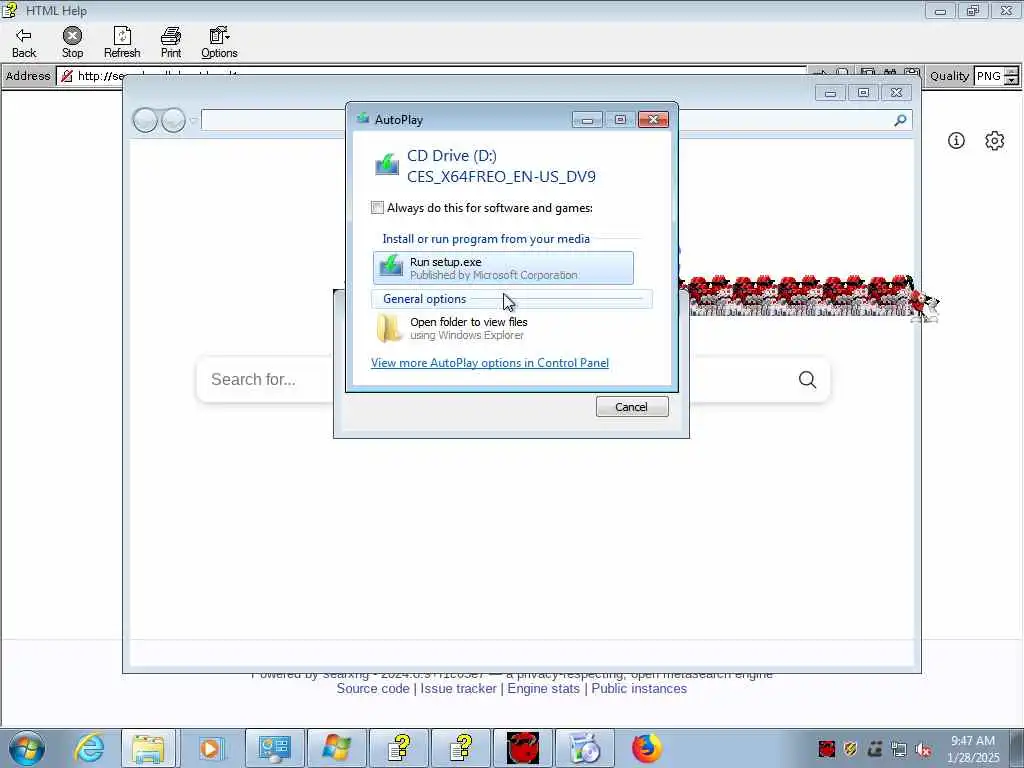The height and width of the screenshot is (768, 1024).
Task: Click the red square tray icon
Action: click(827, 749)
